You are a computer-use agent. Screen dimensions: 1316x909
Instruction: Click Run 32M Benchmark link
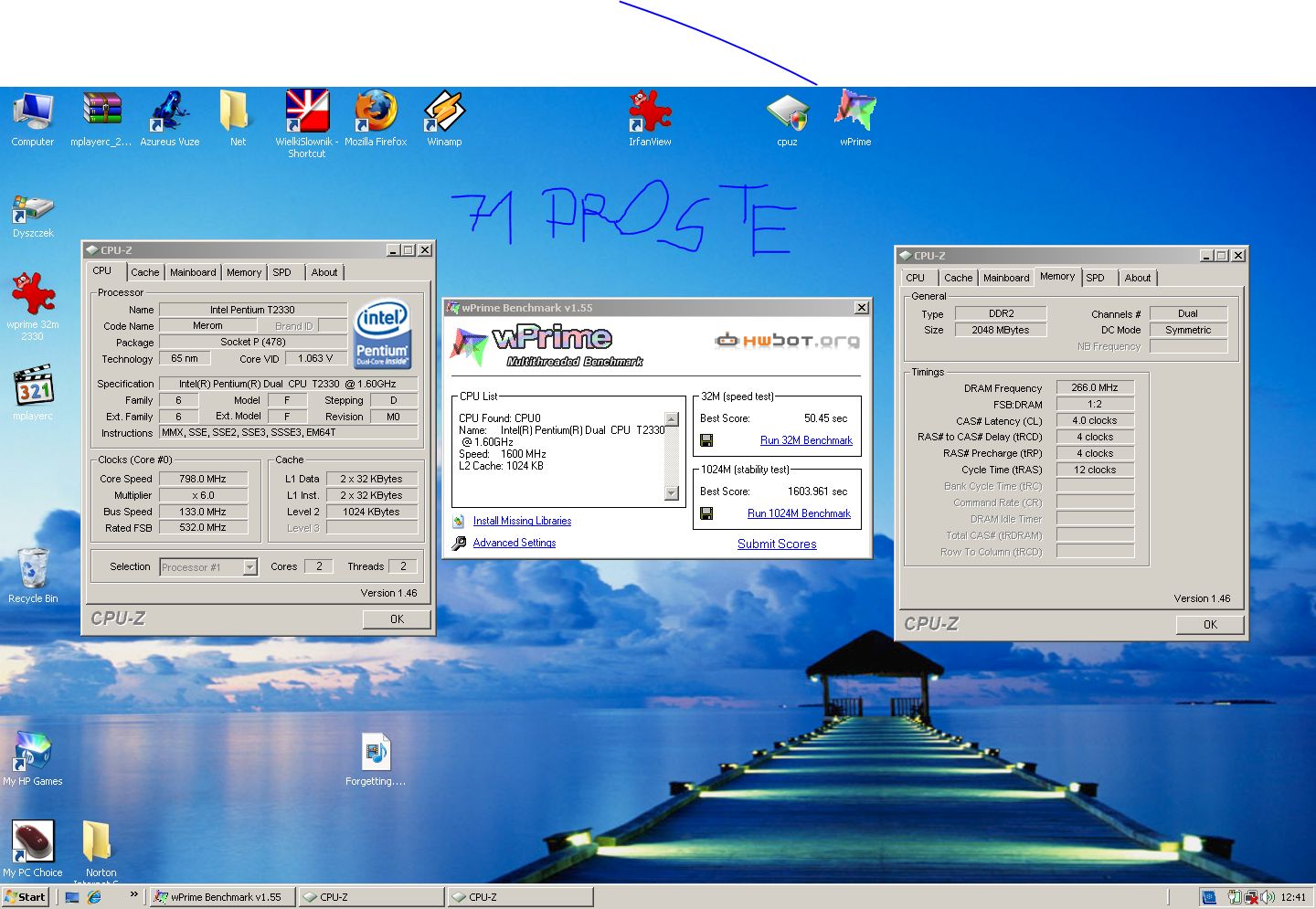coord(806,440)
